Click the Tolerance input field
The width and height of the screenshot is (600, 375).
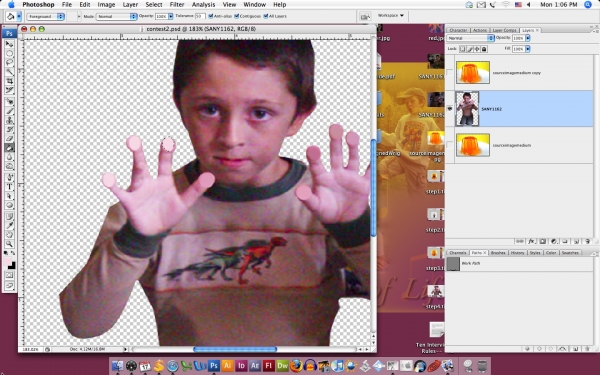(x=200, y=16)
